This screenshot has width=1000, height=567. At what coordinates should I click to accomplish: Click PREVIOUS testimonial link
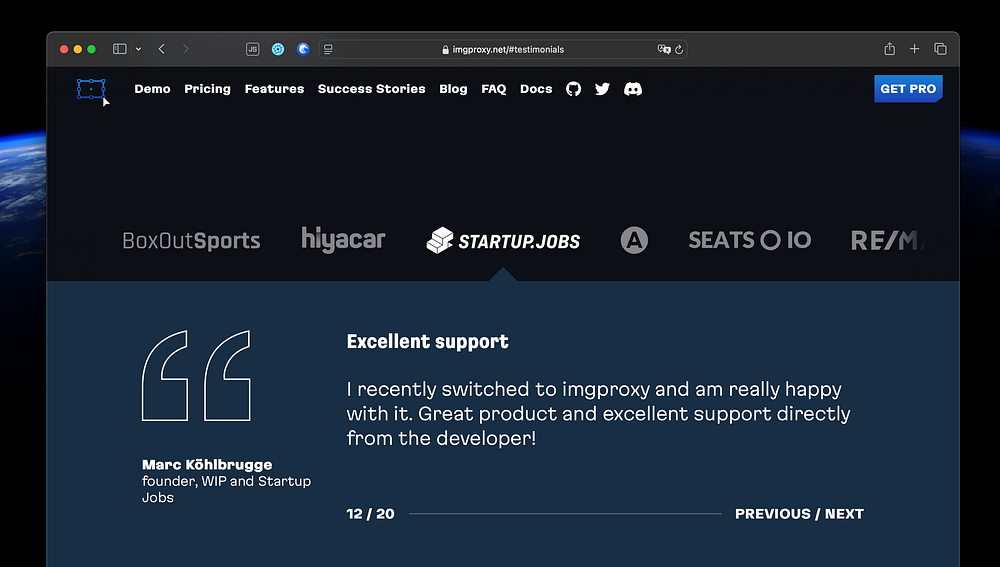pyautogui.click(x=772, y=514)
